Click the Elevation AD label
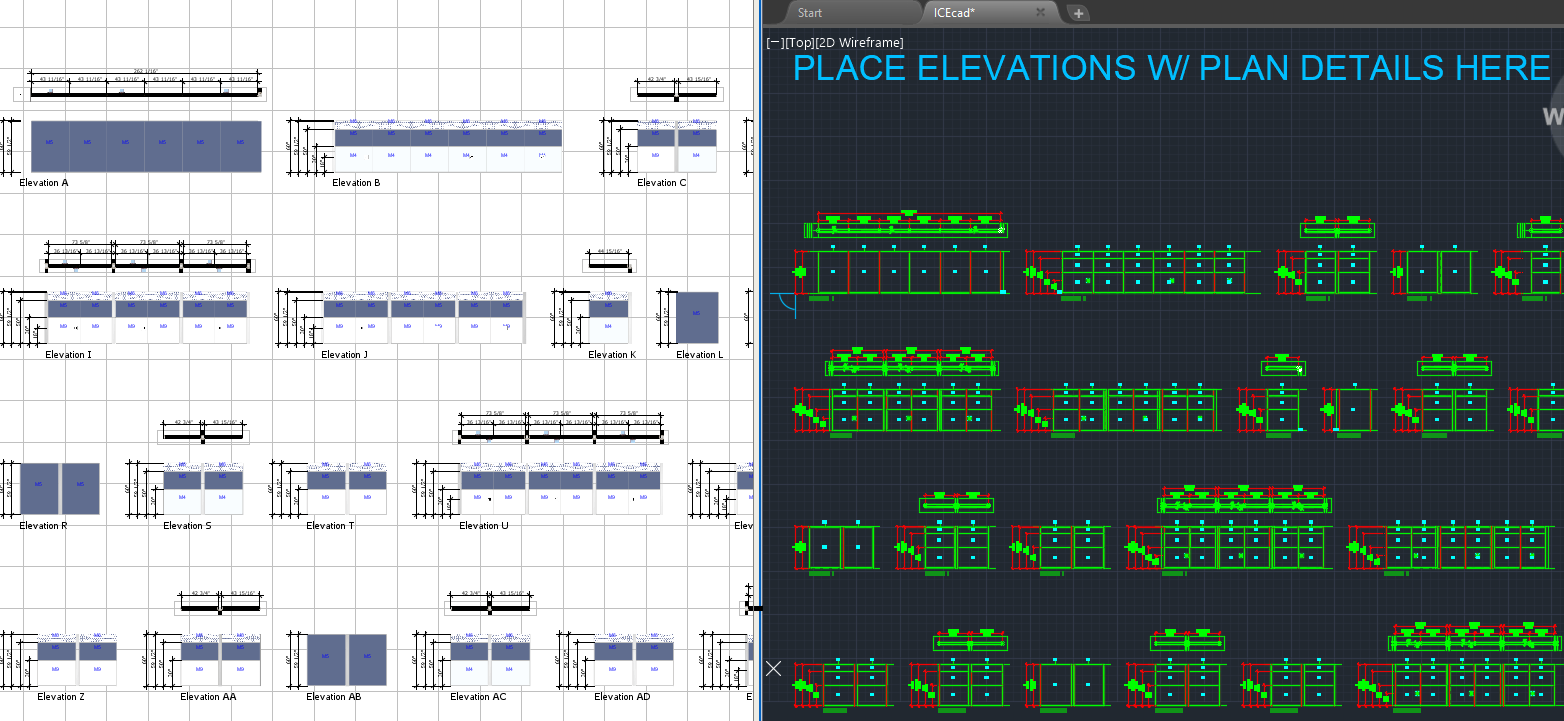 [x=622, y=697]
